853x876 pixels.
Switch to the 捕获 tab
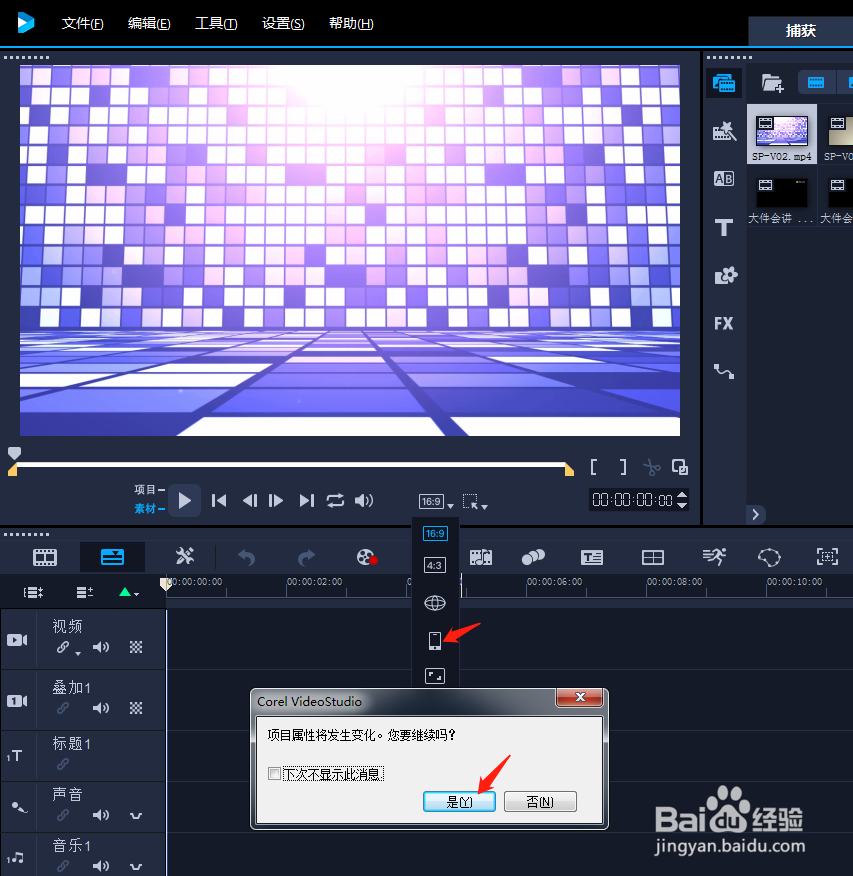(x=800, y=31)
